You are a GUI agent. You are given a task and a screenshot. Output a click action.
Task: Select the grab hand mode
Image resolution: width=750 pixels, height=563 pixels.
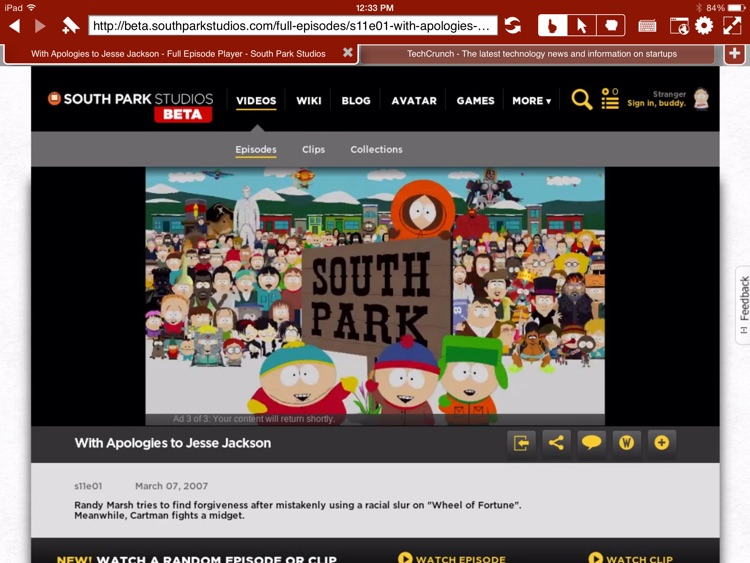click(x=611, y=25)
